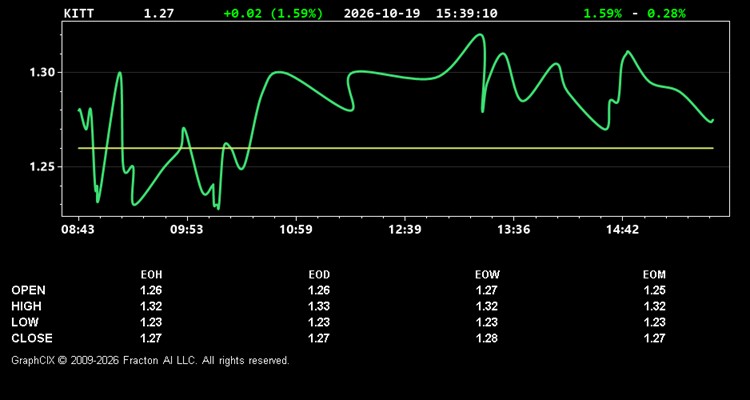Image resolution: width=750 pixels, height=400 pixels.
Task: Select the 1.27 current price in header
Action: point(159,13)
